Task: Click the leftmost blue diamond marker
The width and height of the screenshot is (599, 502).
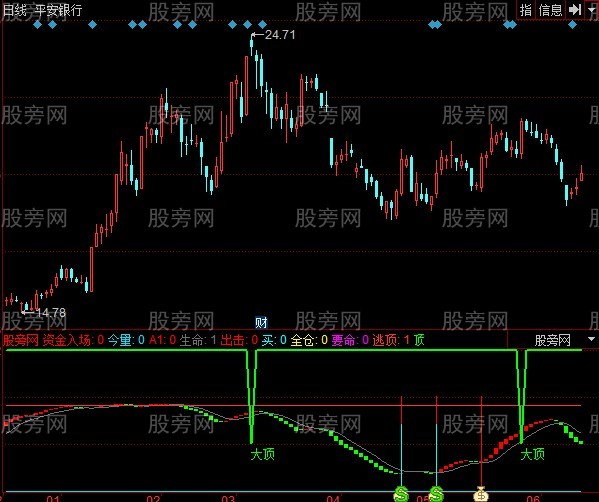Action: (37, 25)
